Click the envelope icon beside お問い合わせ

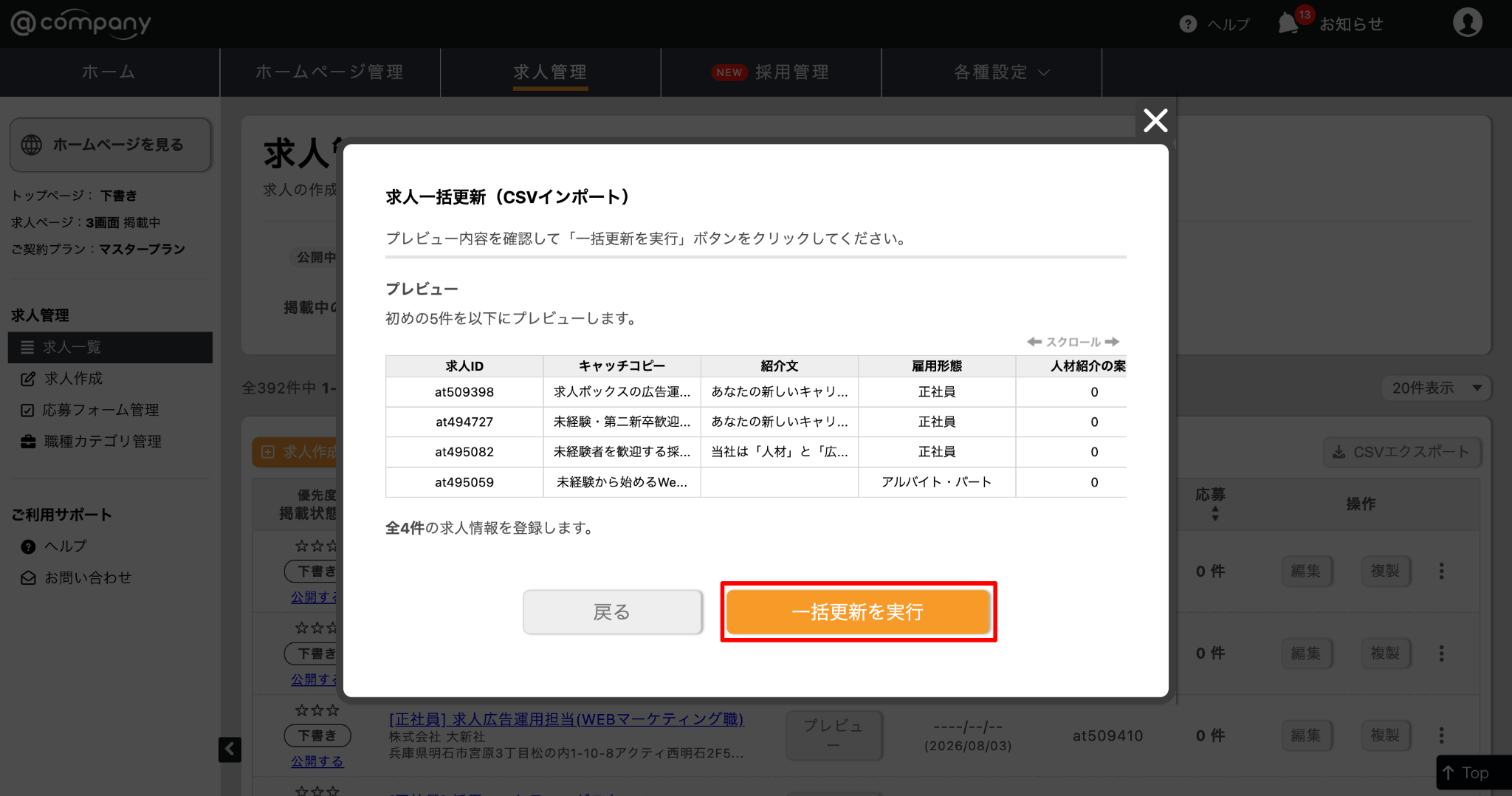28,578
